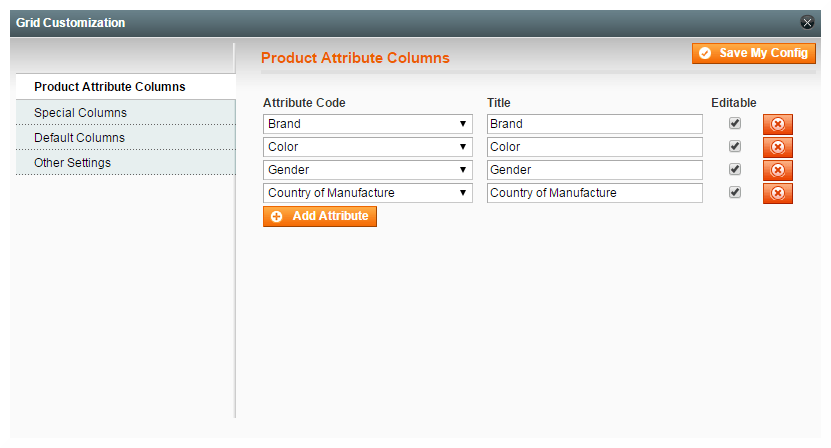Open the Default Columns tab
This screenshot has width=831, height=448.
pos(79,137)
